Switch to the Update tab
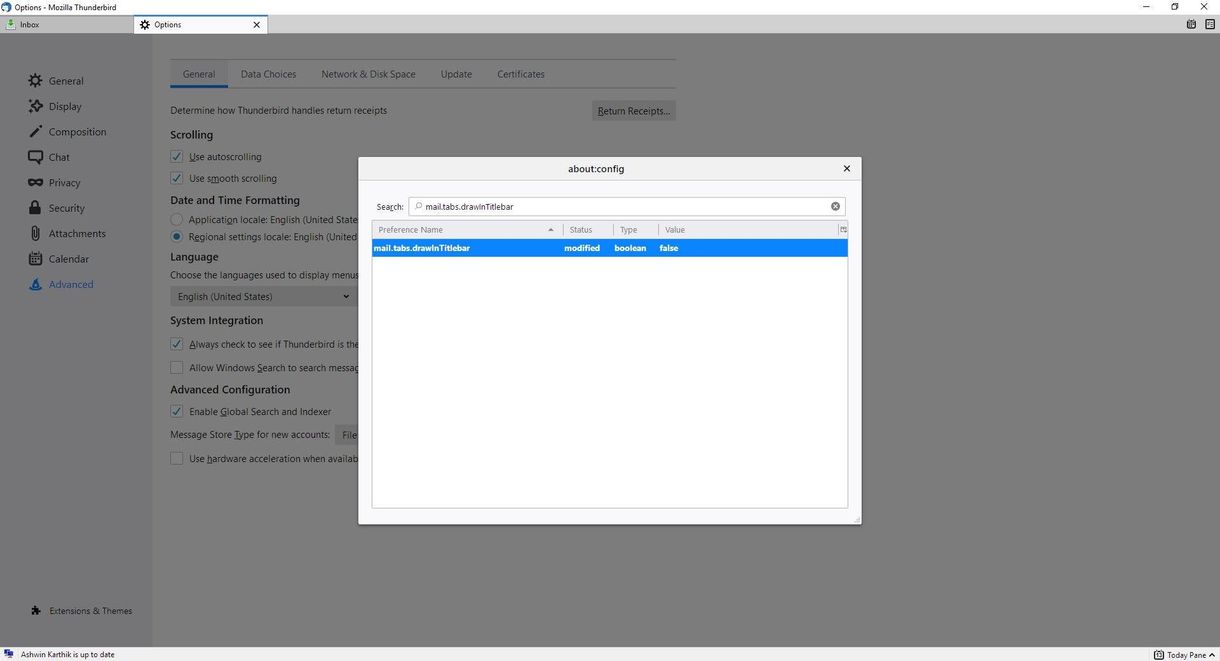Image resolution: width=1220 pixels, height=661 pixels. tap(456, 74)
